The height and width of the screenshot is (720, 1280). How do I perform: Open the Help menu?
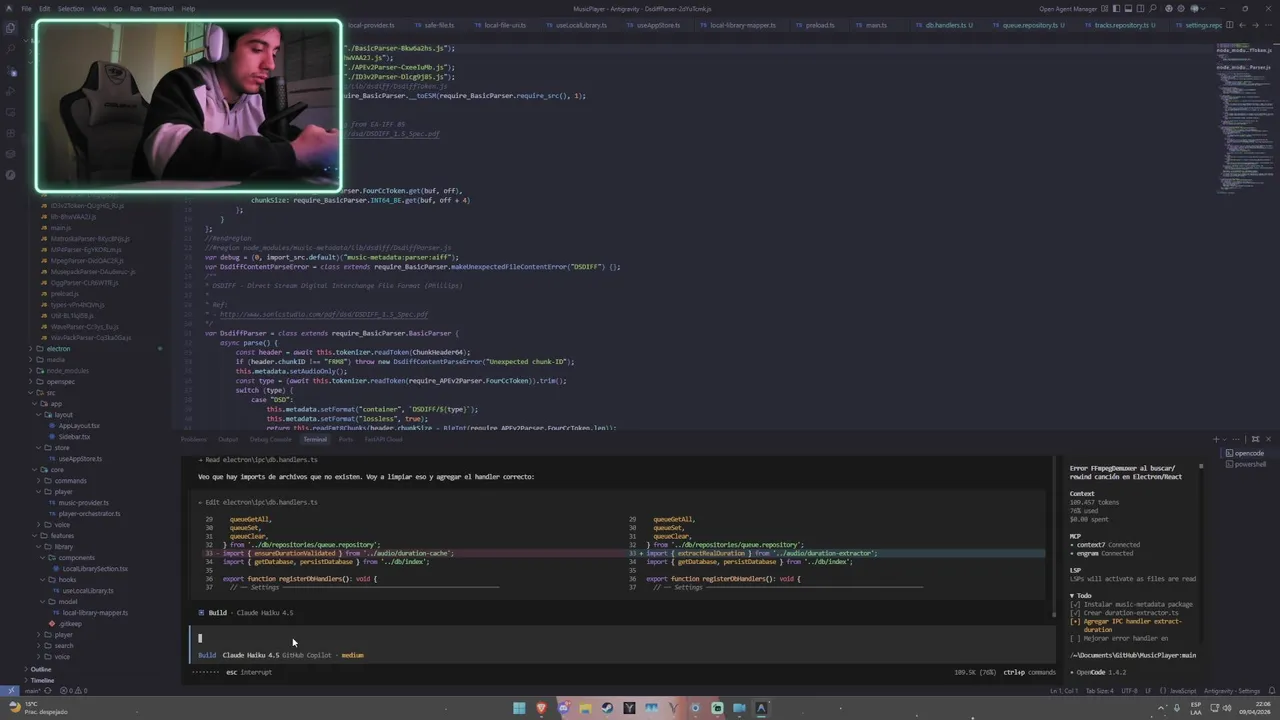click(188, 8)
